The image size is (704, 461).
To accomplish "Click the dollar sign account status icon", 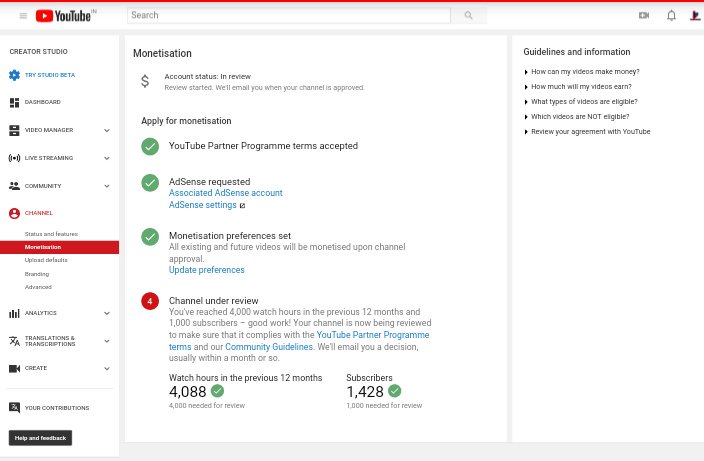I will coord(145,81).
